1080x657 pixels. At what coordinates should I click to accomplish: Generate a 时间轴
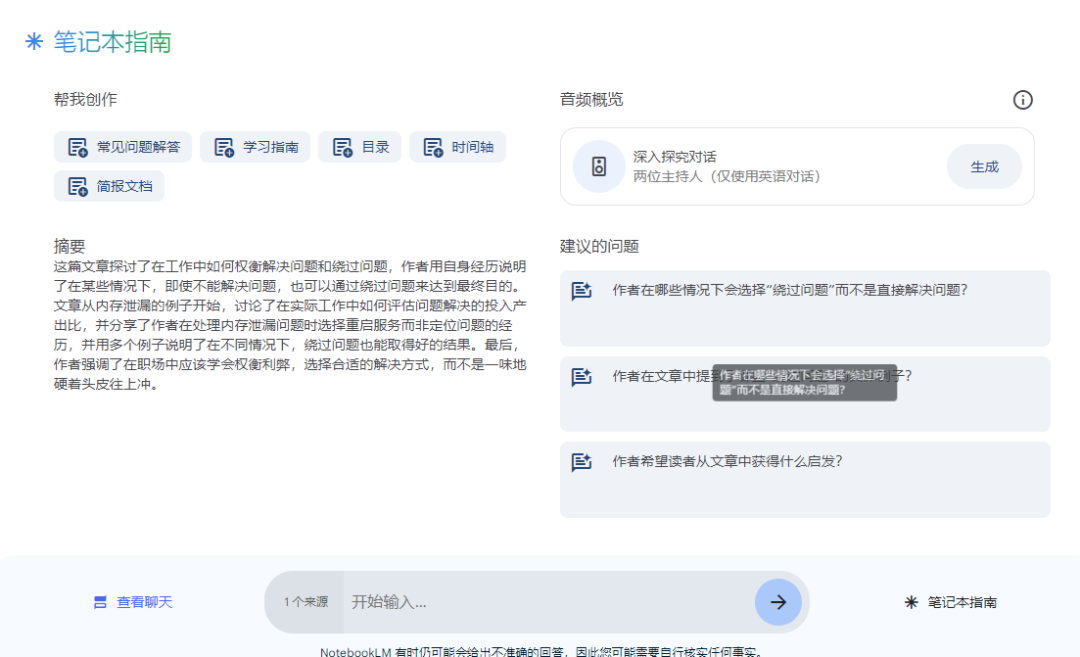coord(457,147)
